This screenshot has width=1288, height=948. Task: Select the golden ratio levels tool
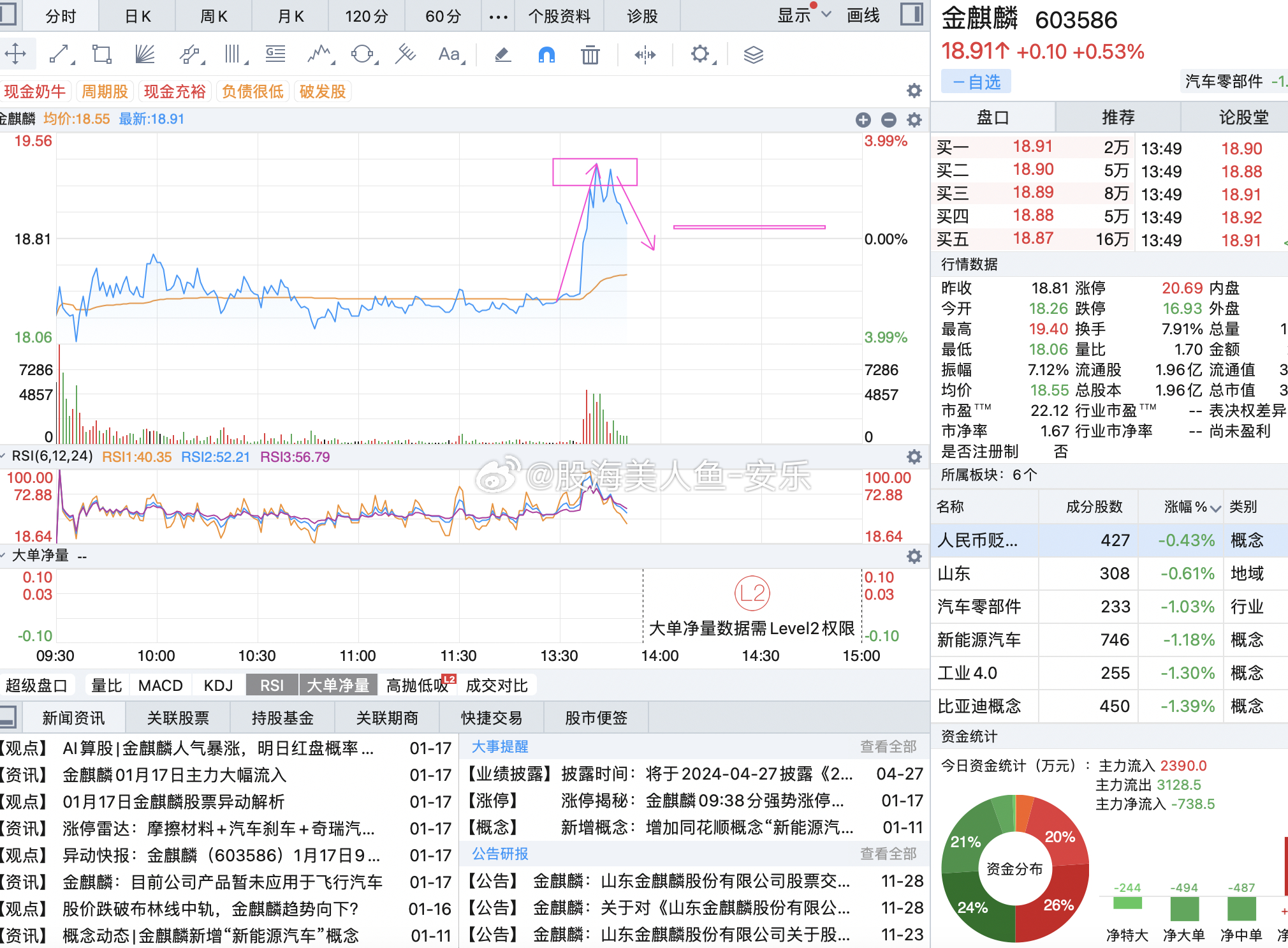pos(275,54)
